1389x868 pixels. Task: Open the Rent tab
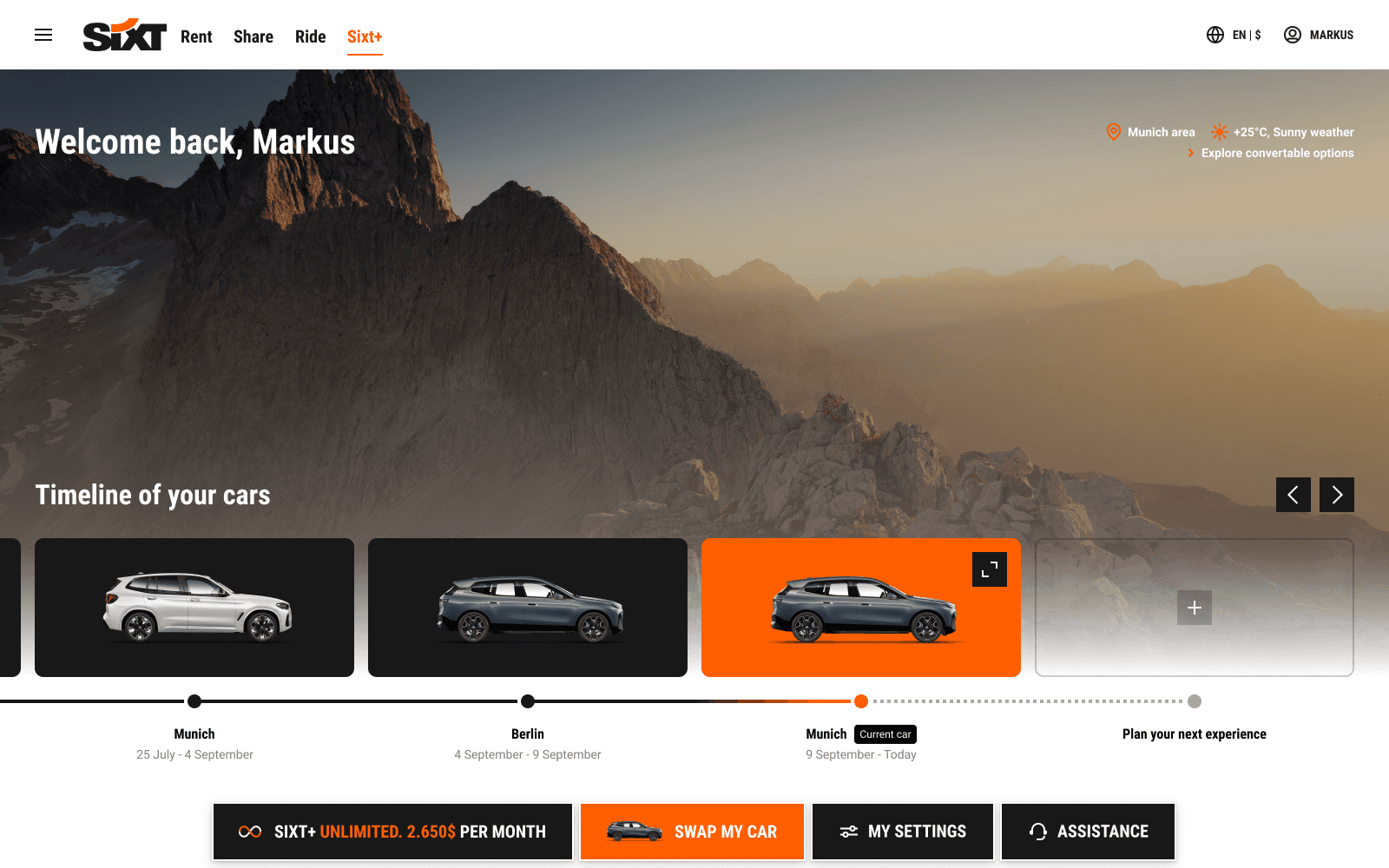tap(196, 36)
